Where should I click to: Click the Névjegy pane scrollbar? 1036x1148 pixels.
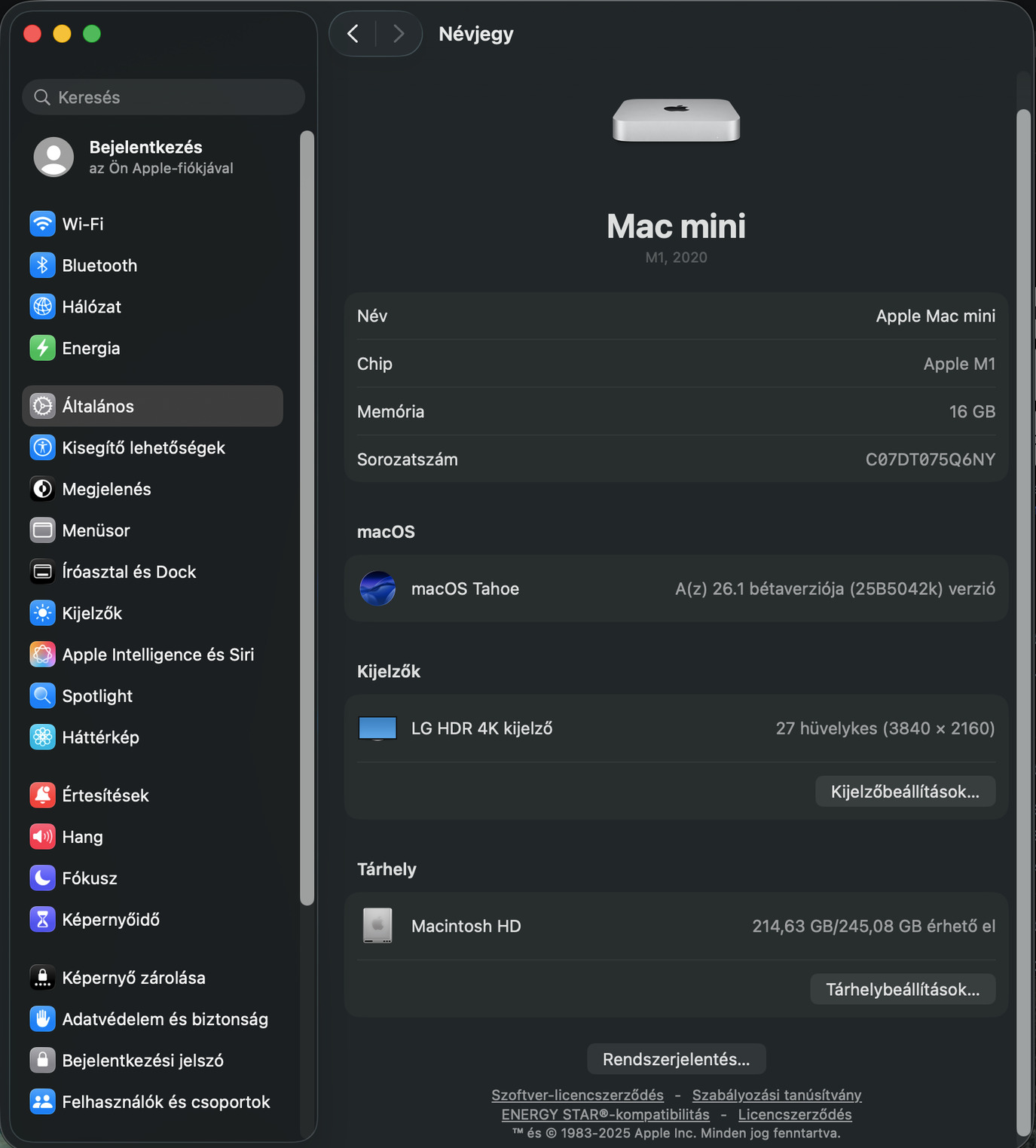point(1023,621)
